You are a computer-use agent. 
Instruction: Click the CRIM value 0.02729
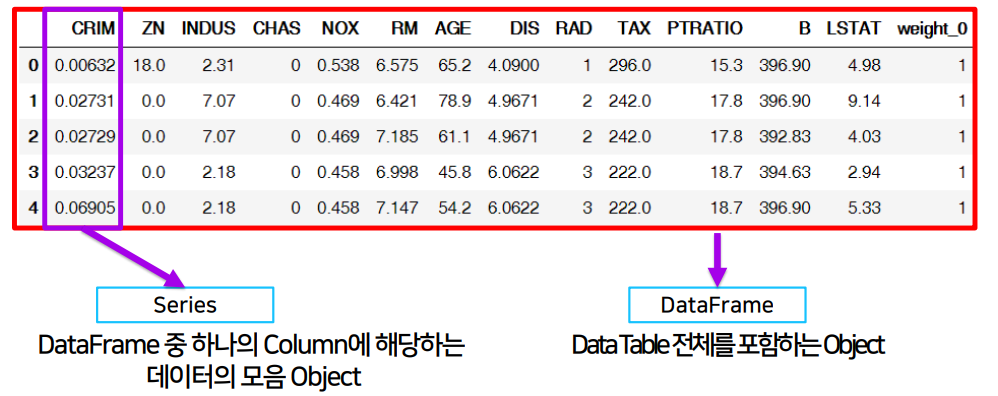(85, 136)
